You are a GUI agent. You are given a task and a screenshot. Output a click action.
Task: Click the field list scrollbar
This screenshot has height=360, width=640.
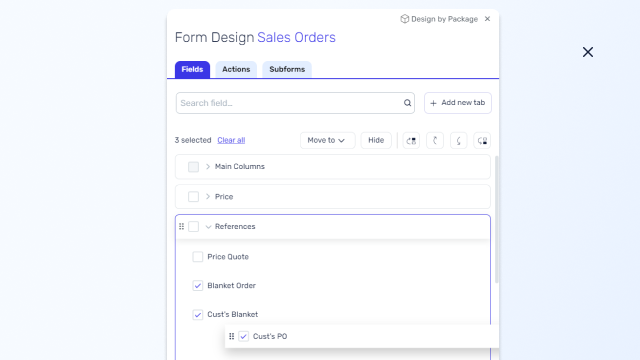[496, 220]
